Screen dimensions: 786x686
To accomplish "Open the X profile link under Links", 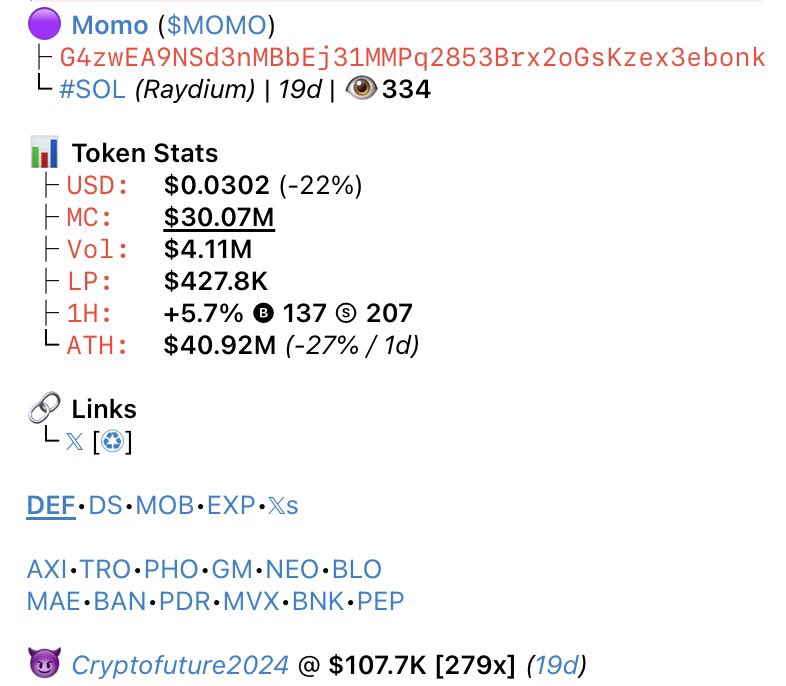I will (x=75, y=441).
